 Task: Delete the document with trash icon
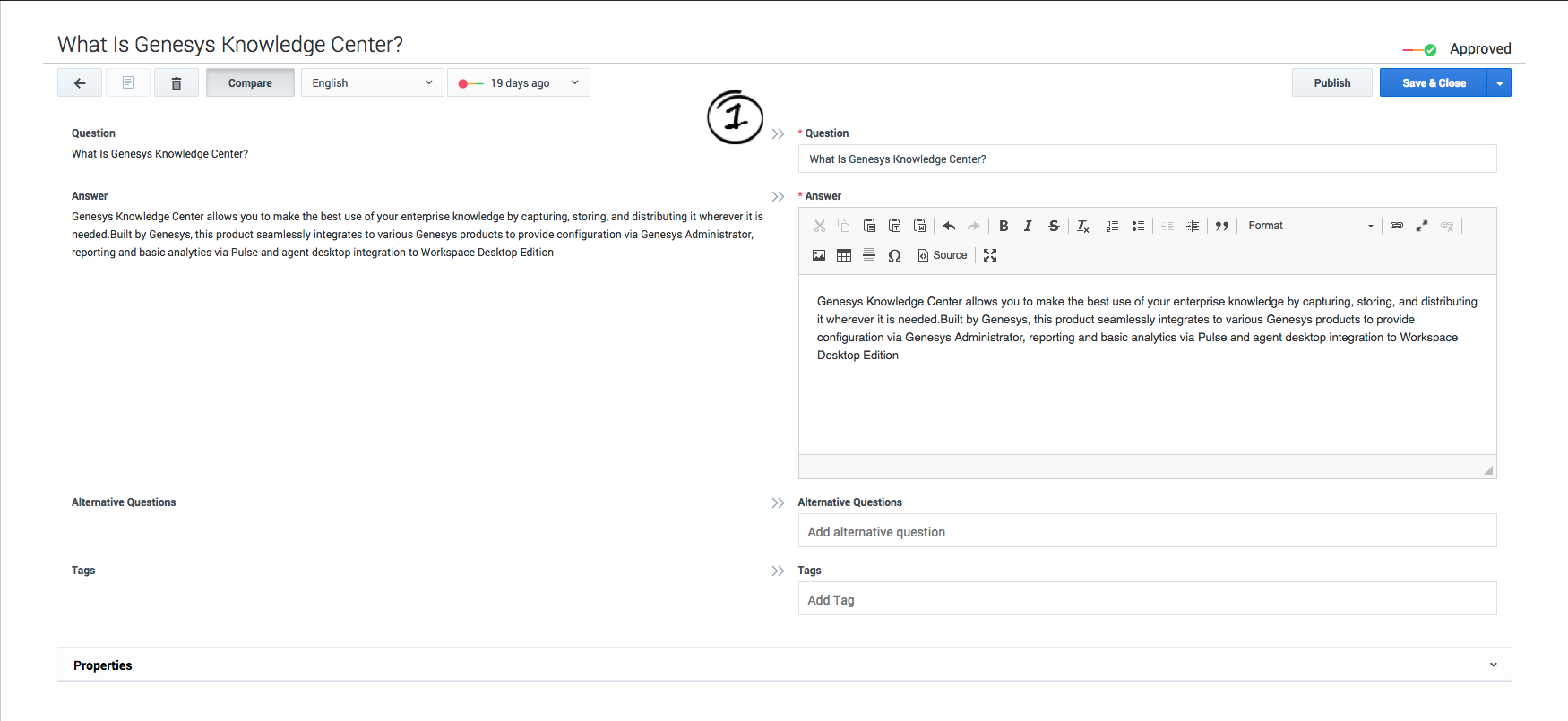(x=177, y=83)
